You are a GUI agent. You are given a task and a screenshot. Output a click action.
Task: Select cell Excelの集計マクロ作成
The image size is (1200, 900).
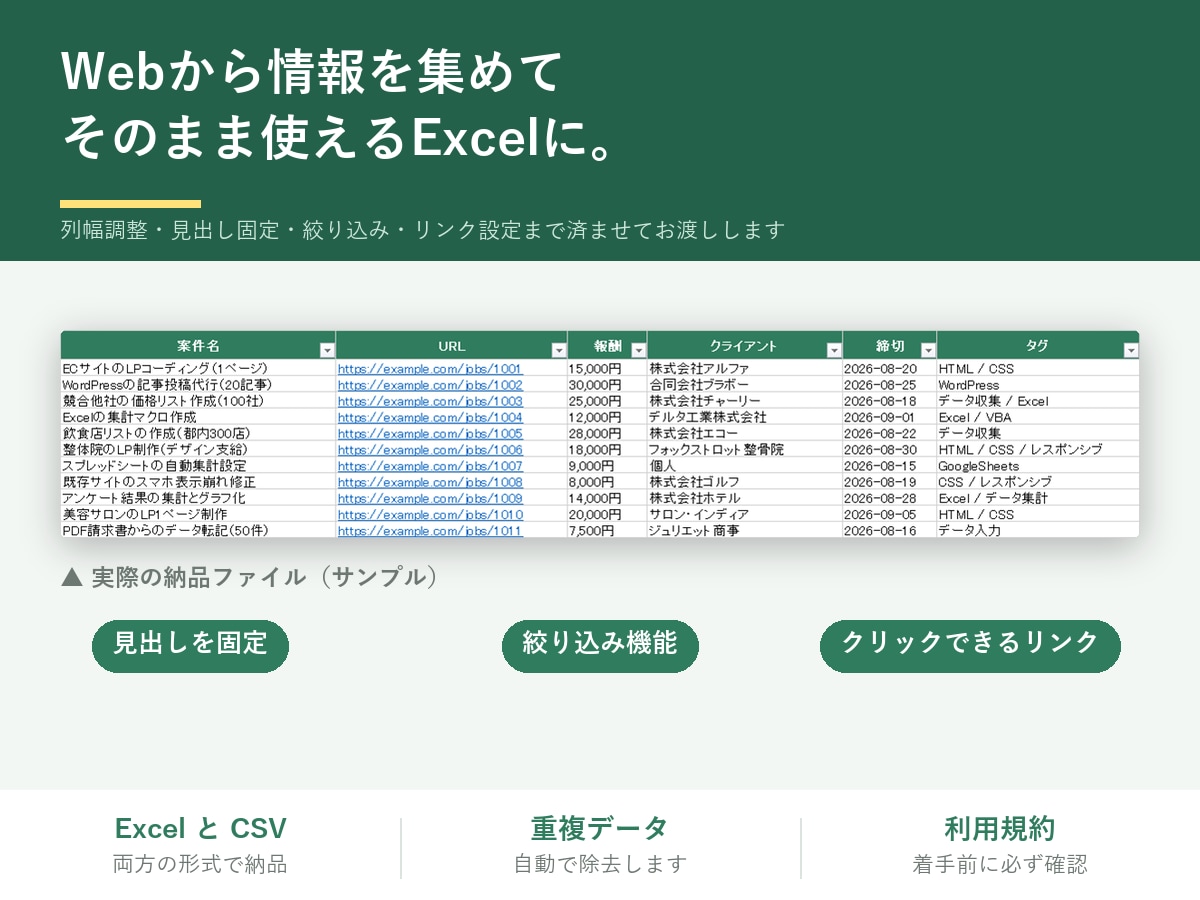(x=198, y=417)
